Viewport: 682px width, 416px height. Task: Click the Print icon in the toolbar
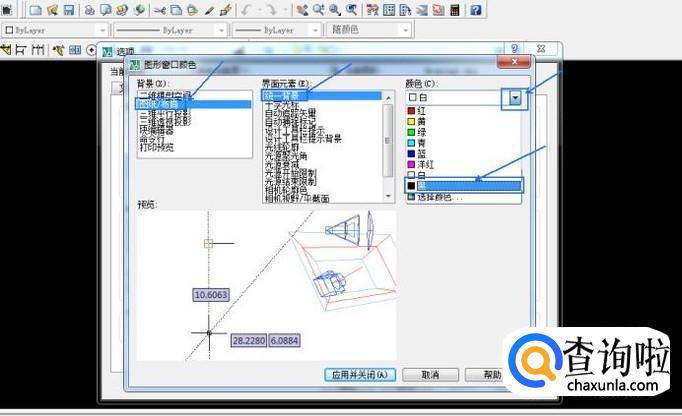click(89, 10)
